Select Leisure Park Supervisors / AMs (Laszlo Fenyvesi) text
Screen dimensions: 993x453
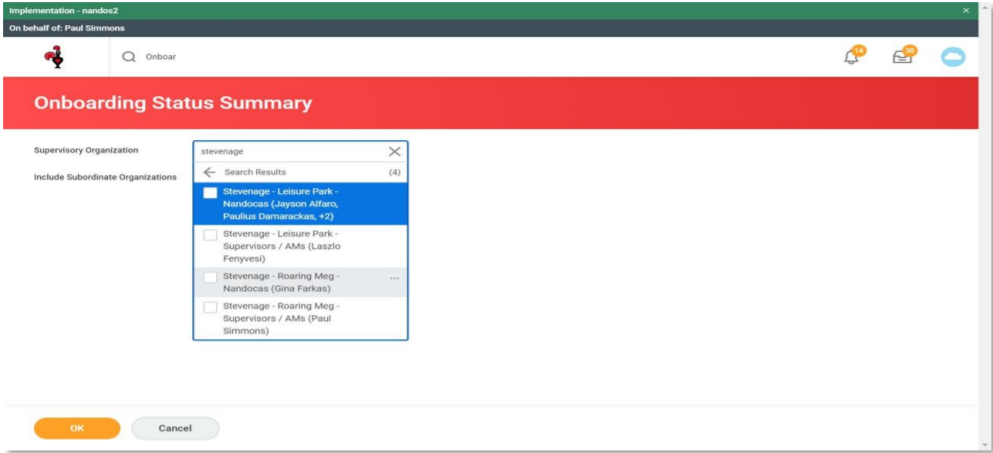pos(282,246)
